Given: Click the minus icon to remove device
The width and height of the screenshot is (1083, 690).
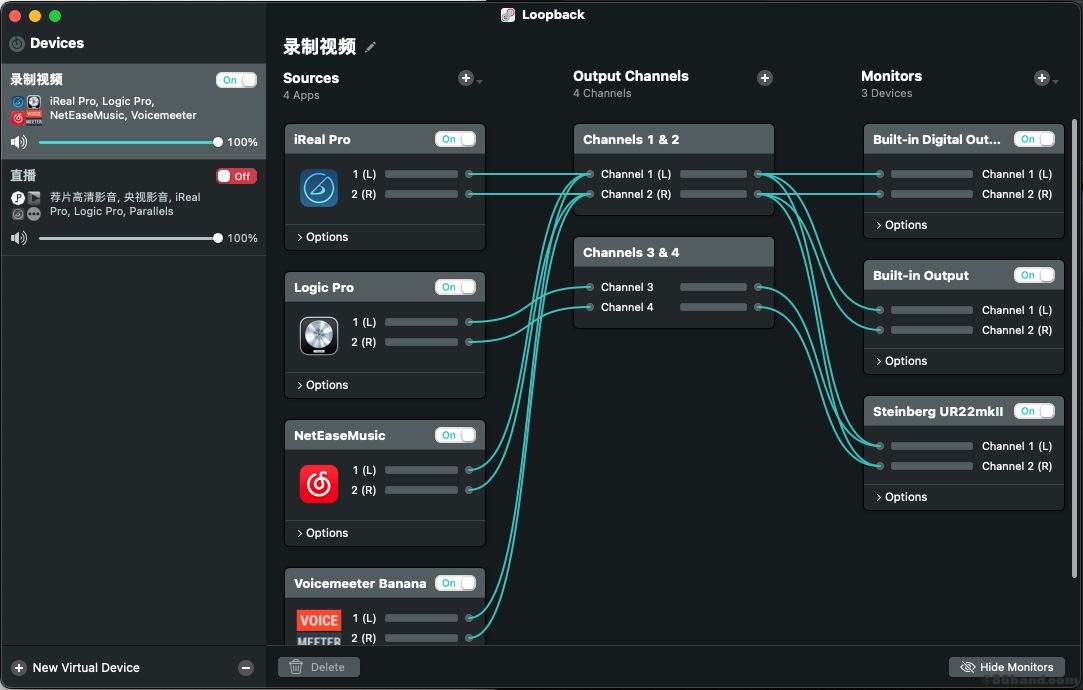Looking at the screenshot, I should coord(246,668).
